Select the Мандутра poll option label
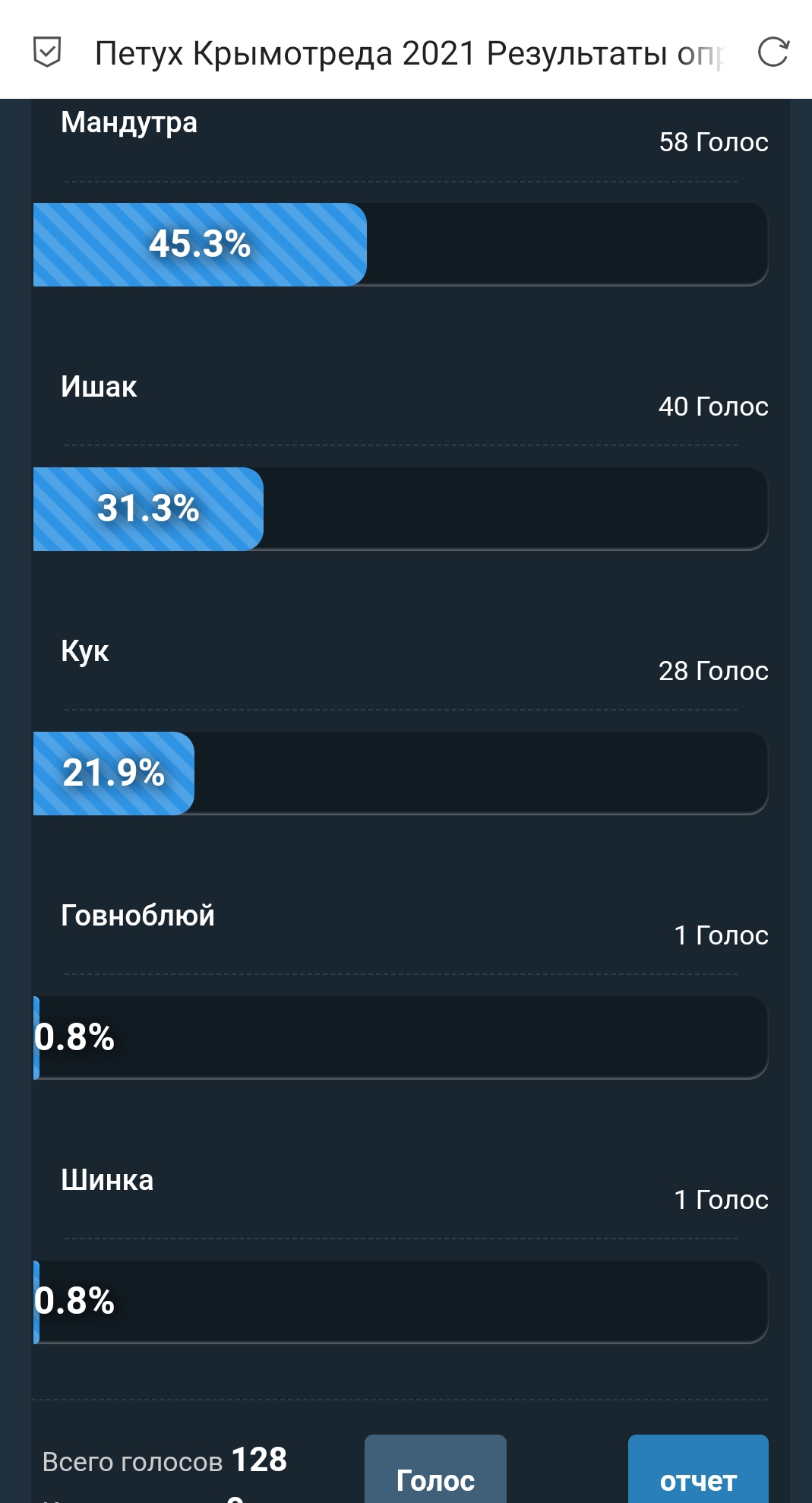This screenshot has width=812, height=1503. [x=129, y=122]
